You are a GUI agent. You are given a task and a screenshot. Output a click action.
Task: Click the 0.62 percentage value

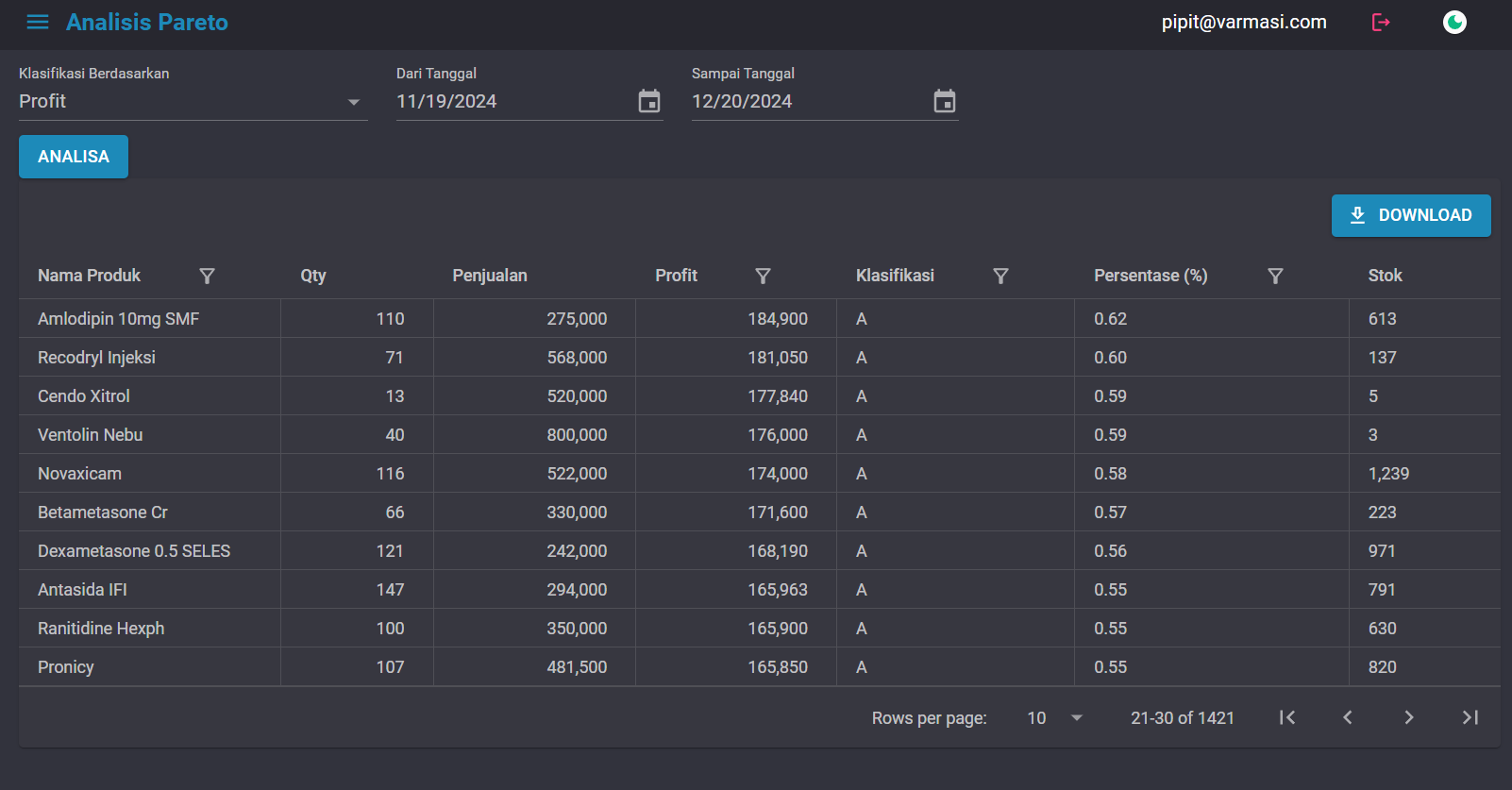[x=1110, y=319]
